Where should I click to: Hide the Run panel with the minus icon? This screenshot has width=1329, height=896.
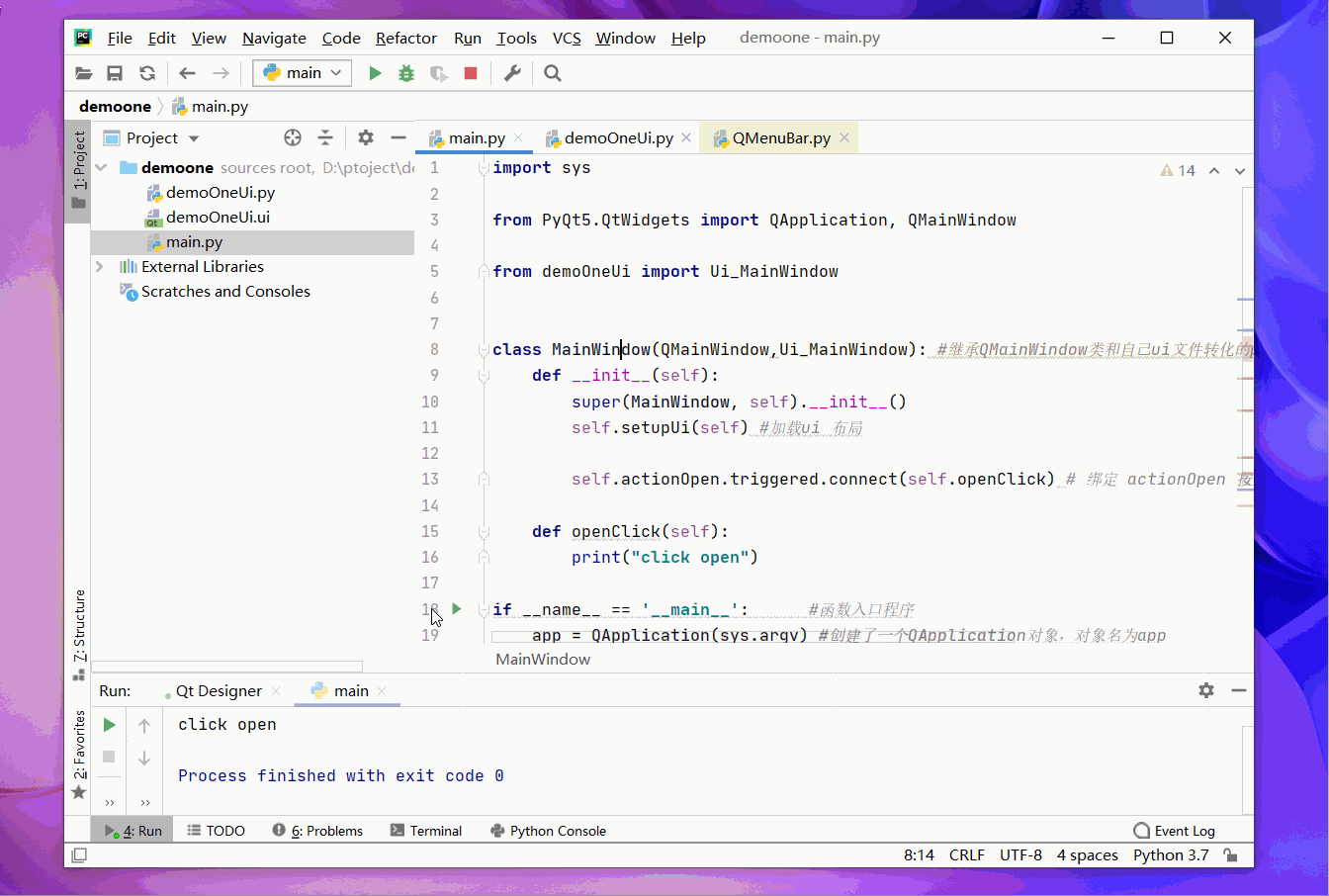1239,690
